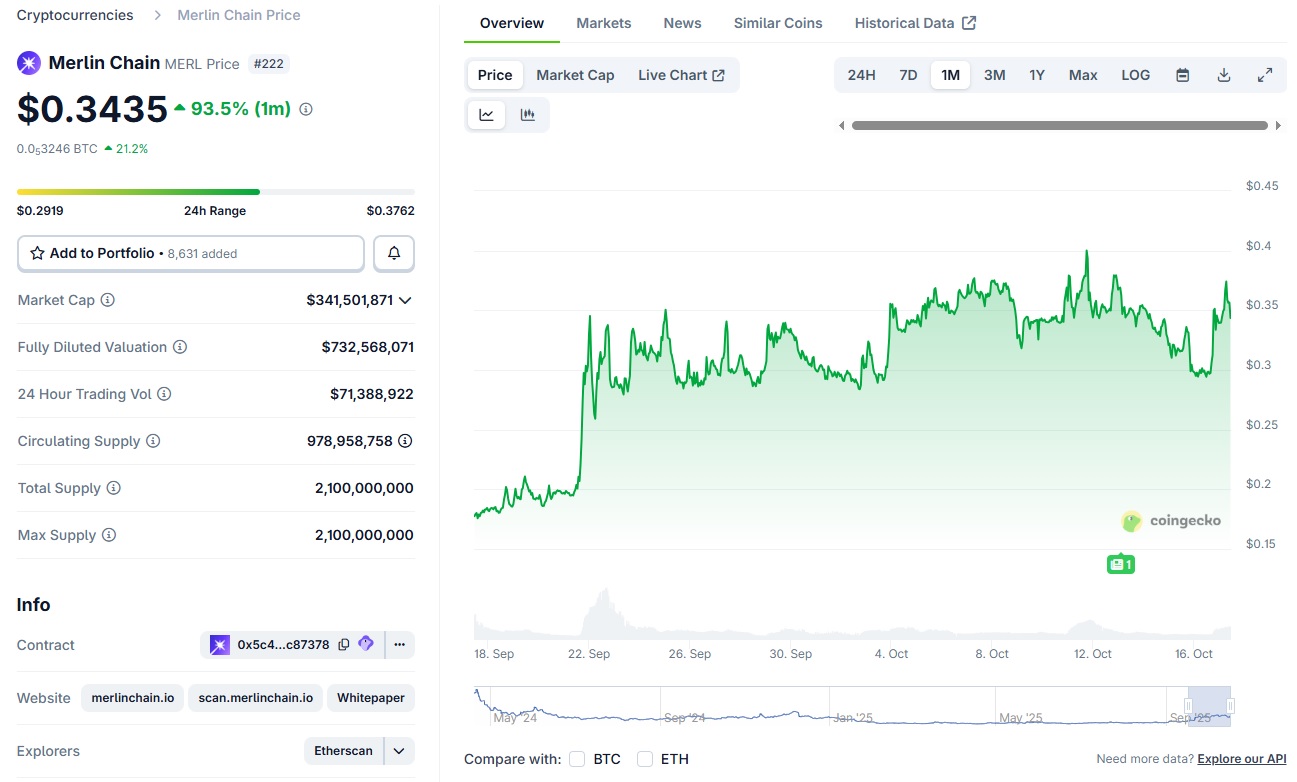Open the calendar date range picker
The image size is (1297, 782).
(1183, 75)
